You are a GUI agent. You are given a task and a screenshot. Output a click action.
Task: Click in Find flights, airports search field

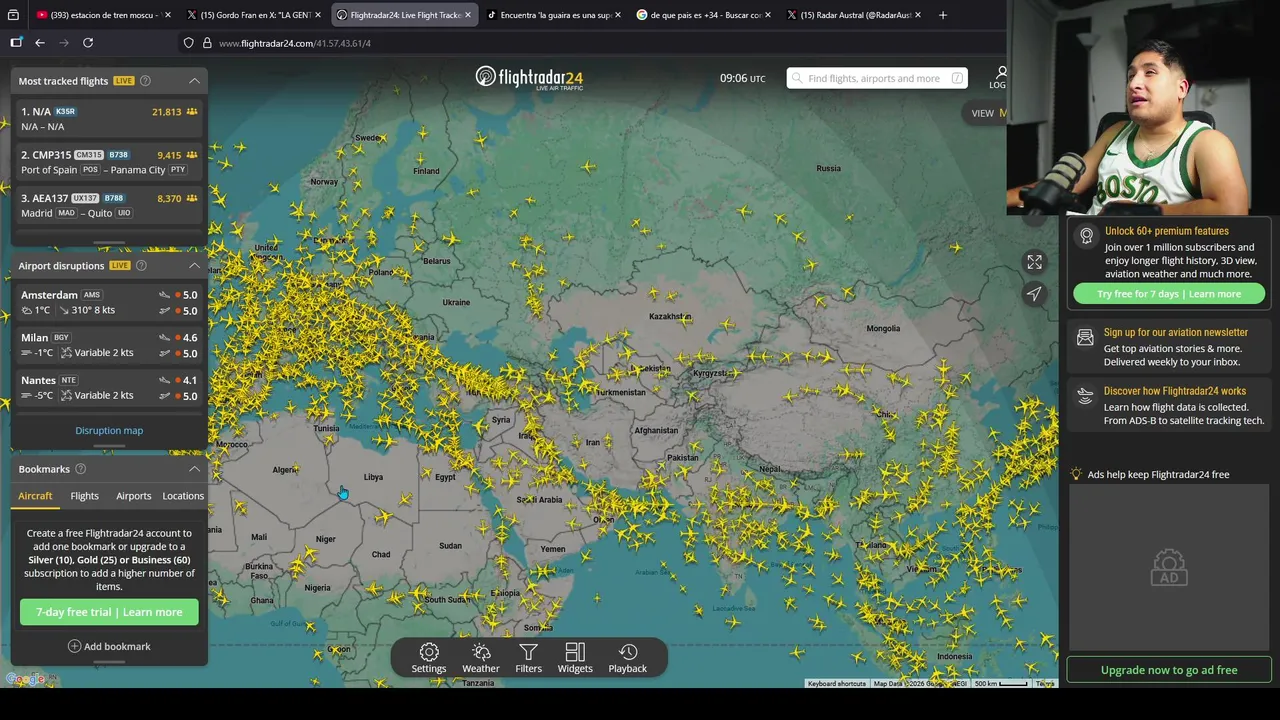pos(877,78)
